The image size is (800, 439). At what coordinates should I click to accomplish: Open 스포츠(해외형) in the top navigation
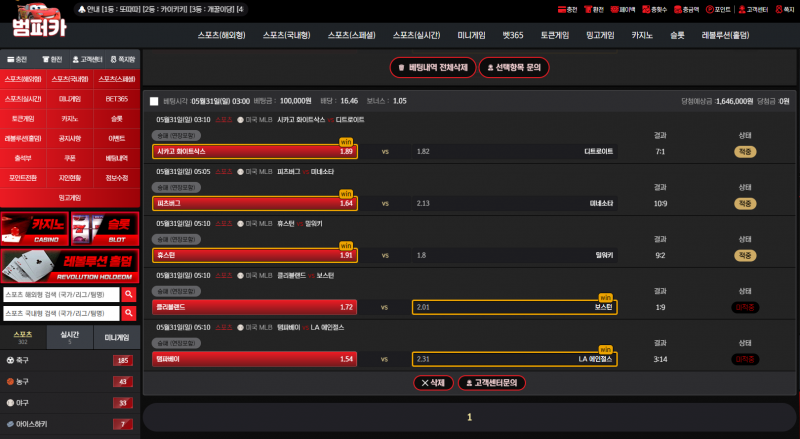221,35
